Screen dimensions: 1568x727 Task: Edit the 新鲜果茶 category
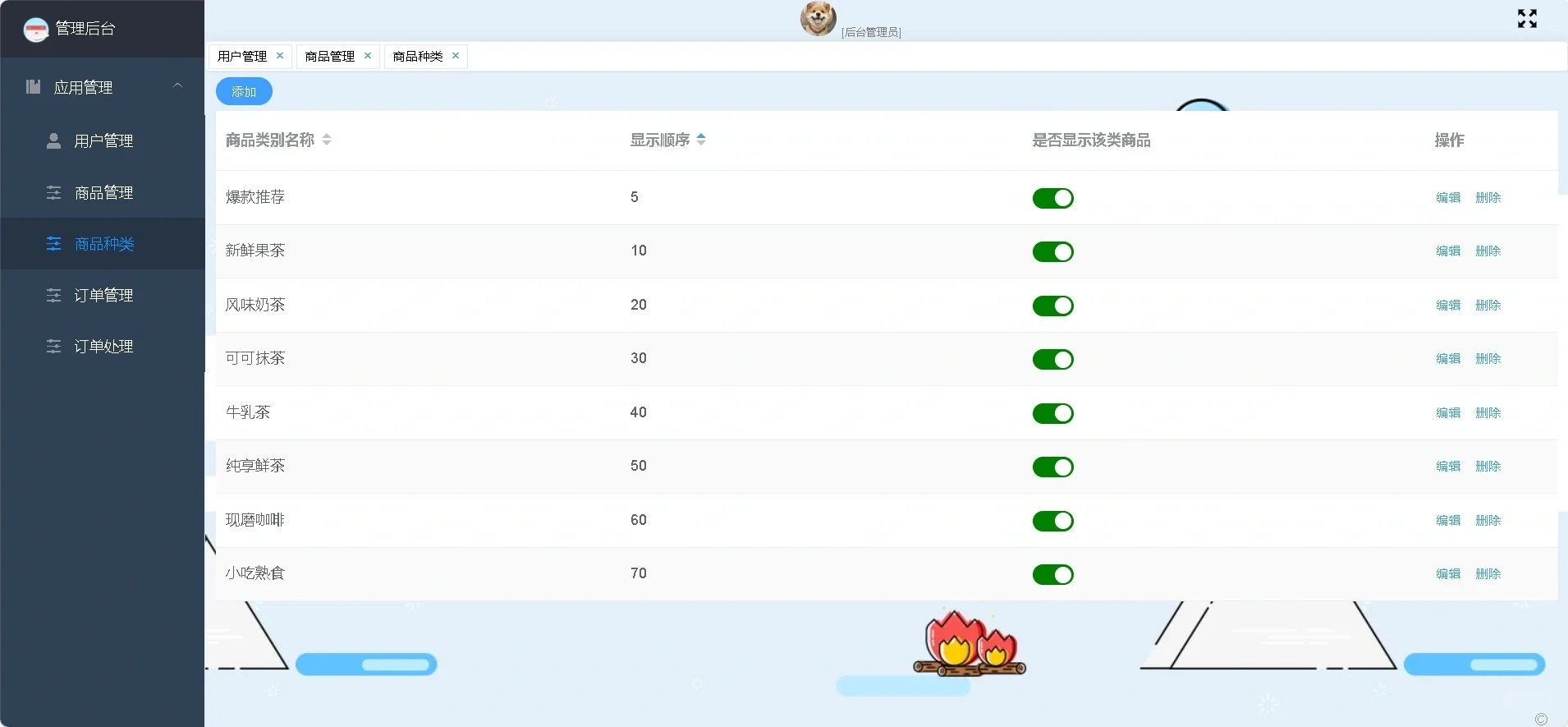[x=1448, y=251]
